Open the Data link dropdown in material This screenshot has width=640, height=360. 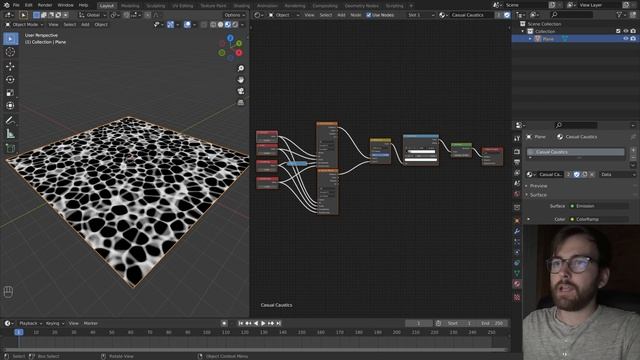pos(618,175)
